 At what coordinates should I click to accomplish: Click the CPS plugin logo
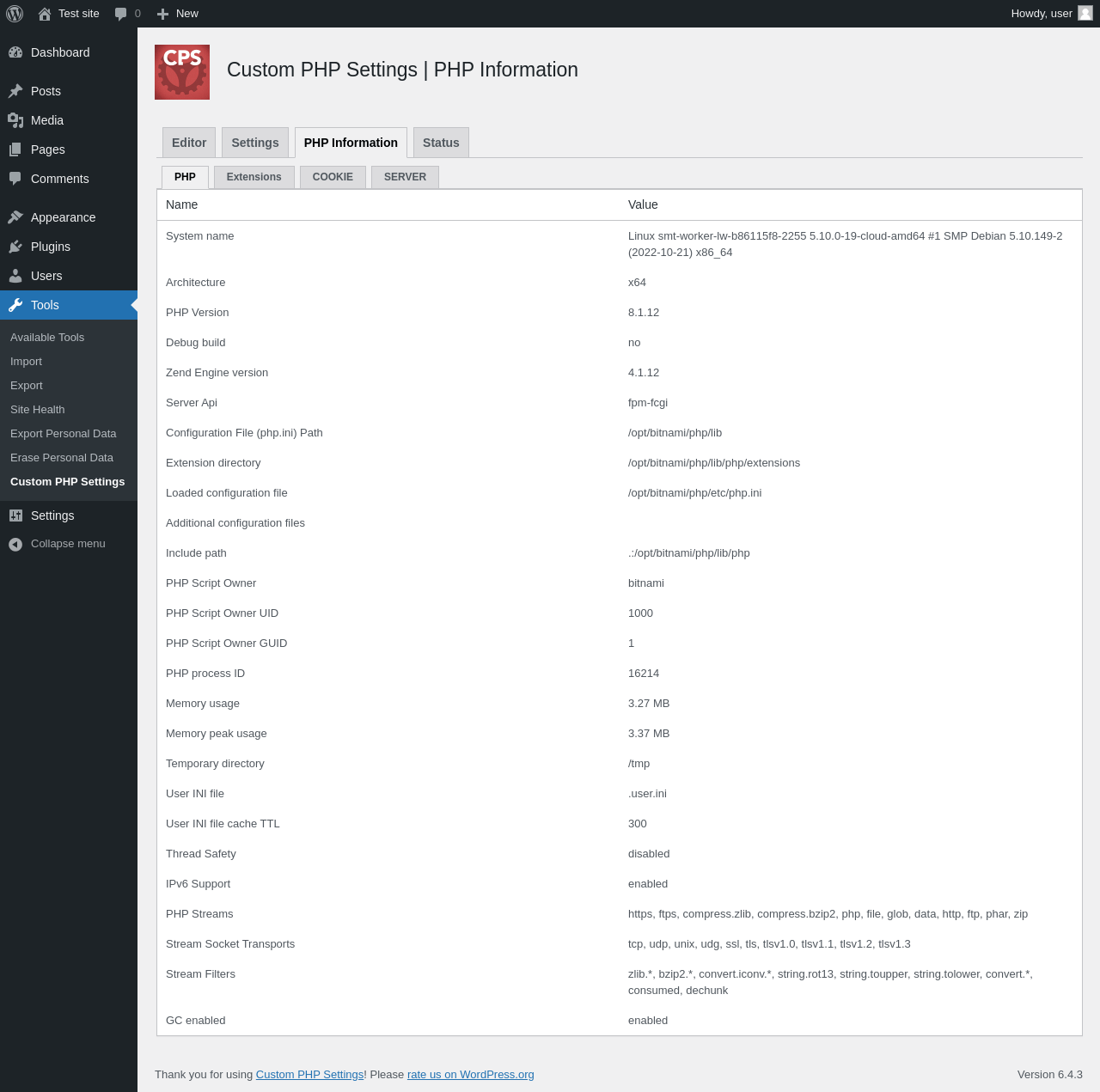[x=182, y=72]
